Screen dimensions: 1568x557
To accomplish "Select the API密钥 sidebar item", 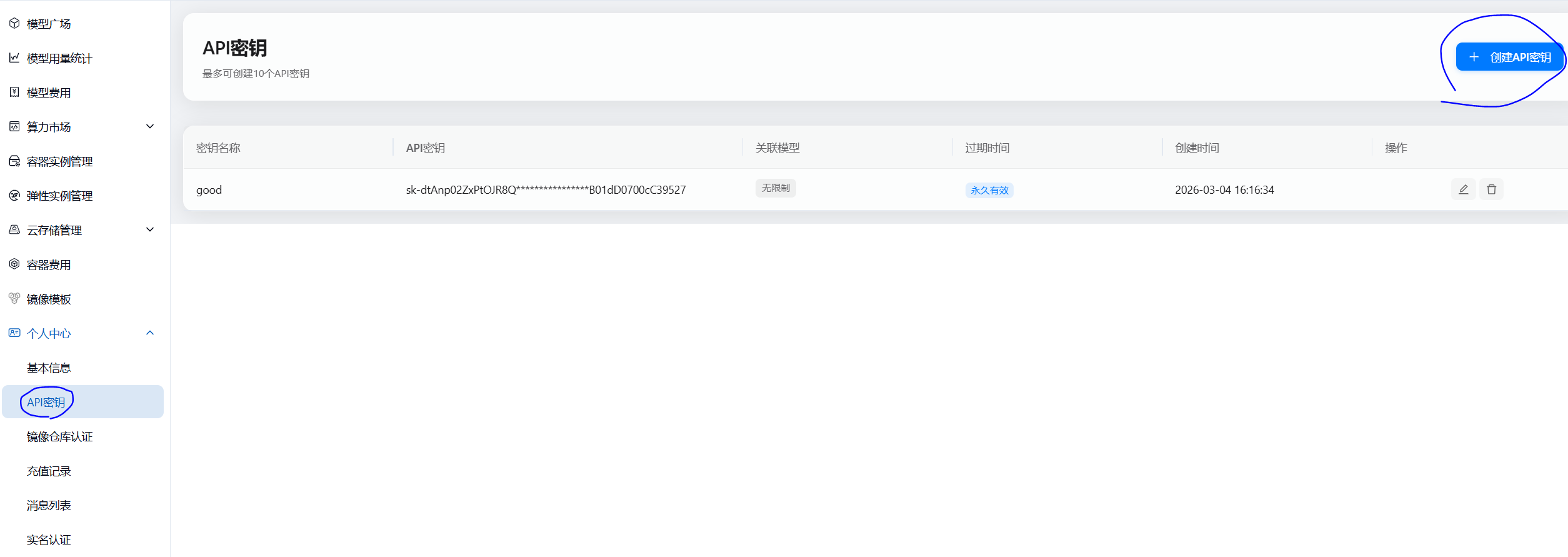I will pyautogui.click(x=46, y=403).
